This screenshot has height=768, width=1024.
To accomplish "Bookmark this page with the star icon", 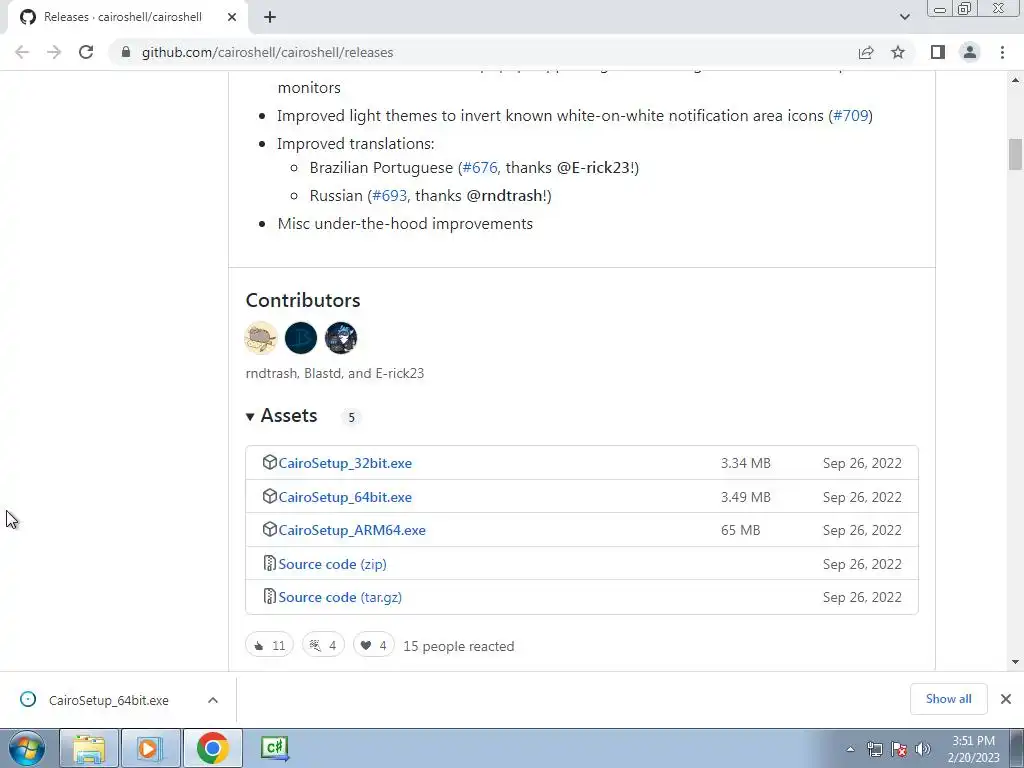I will (x=898, y=52).
